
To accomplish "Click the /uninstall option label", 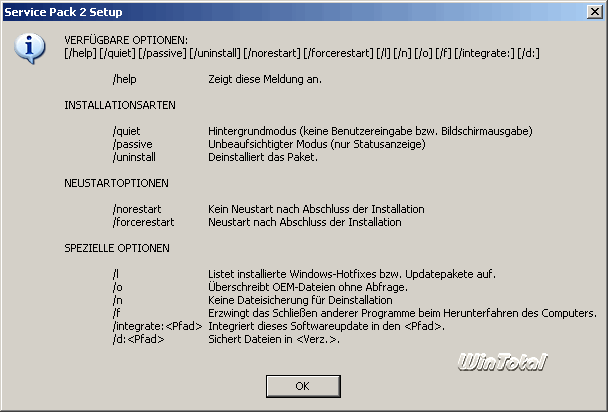I will pyautogui.click(x=134, y=157).
